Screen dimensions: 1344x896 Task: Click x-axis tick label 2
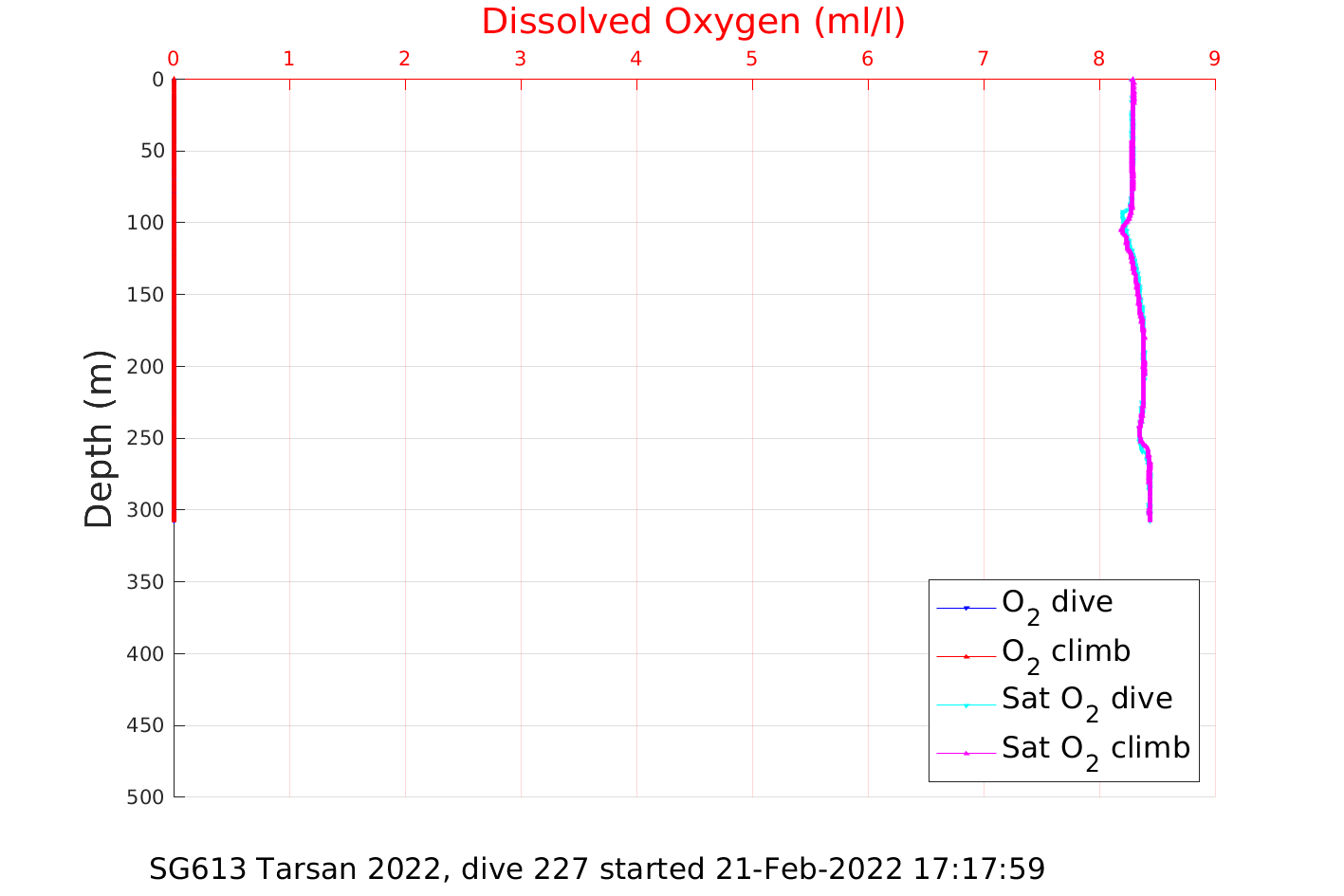[x=405, y=60]
